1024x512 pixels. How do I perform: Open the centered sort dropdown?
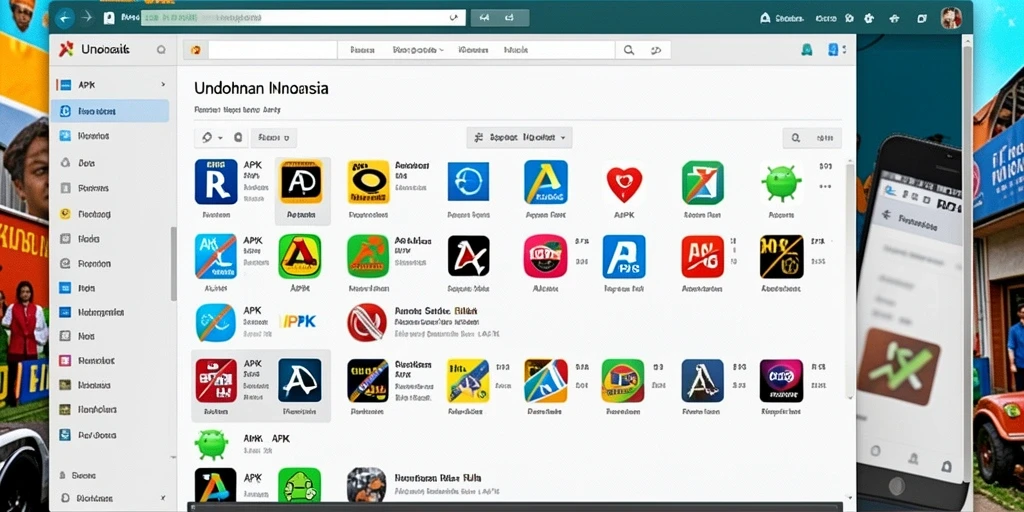(x=519, y=138)
